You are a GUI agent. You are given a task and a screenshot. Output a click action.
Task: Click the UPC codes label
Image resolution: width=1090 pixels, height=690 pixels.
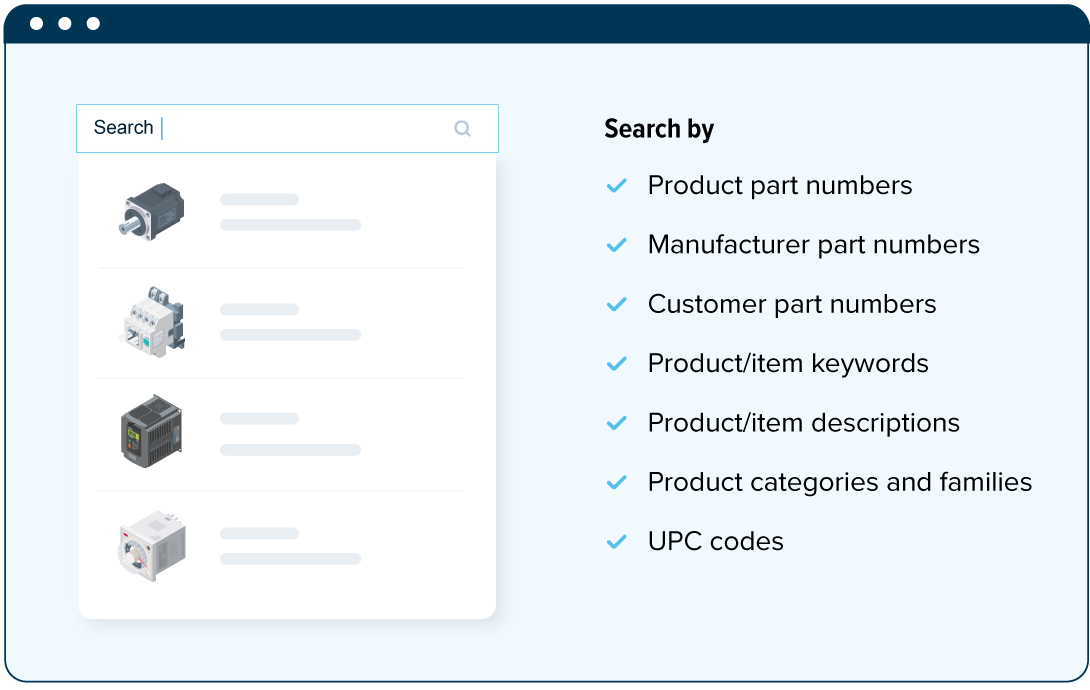coord(715,542)
